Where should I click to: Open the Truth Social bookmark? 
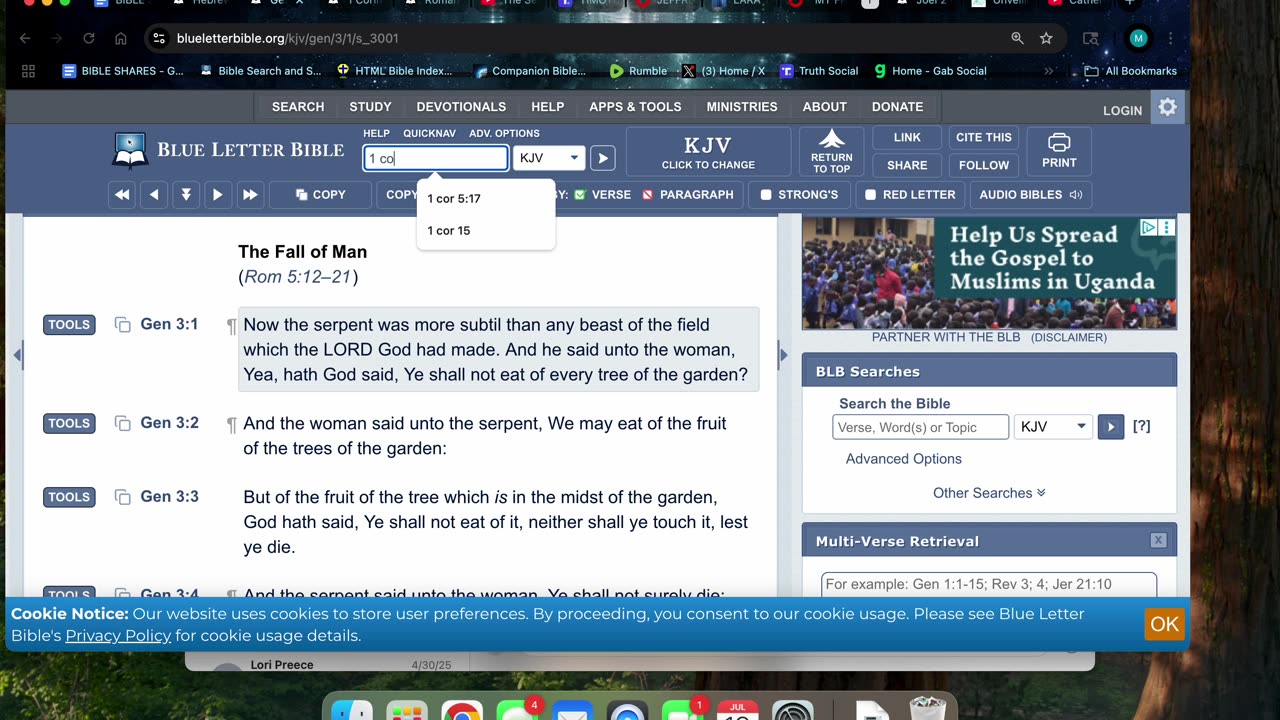(819, 71)
